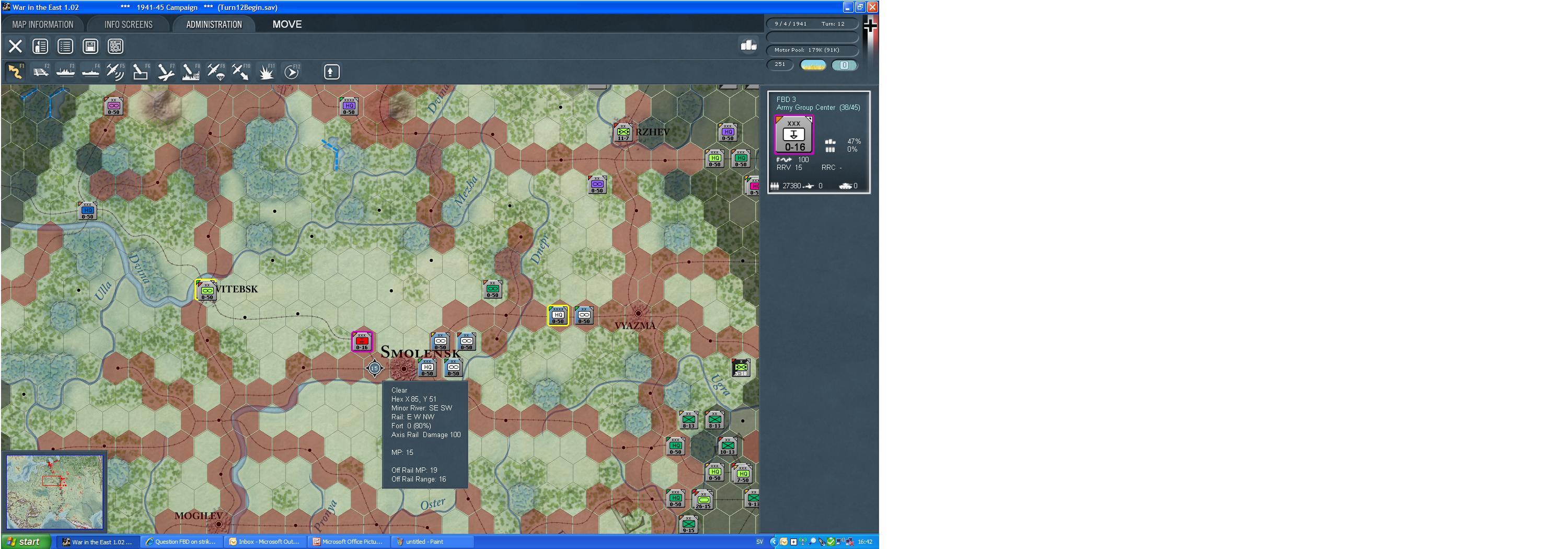Switch to Question FBD browser window in taskbar
Image resolution: width=1568 pixels, height=549 pixels.
coord(181,542)
